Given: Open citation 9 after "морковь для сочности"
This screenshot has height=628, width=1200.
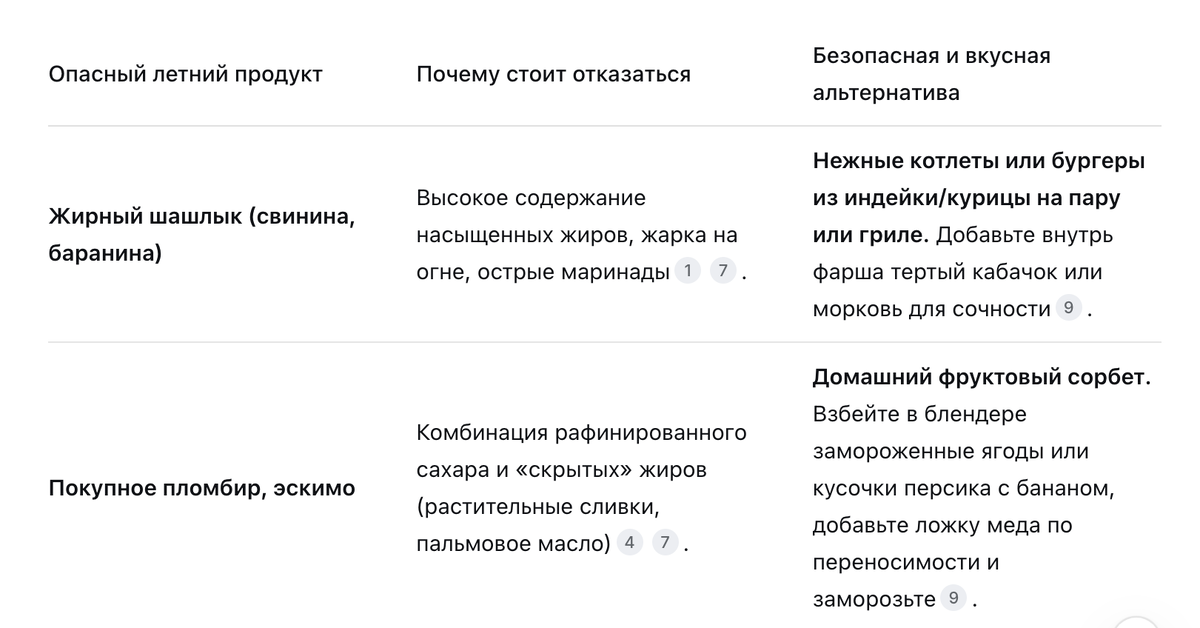Looking at the screenshot, I should pos(1068,308).
